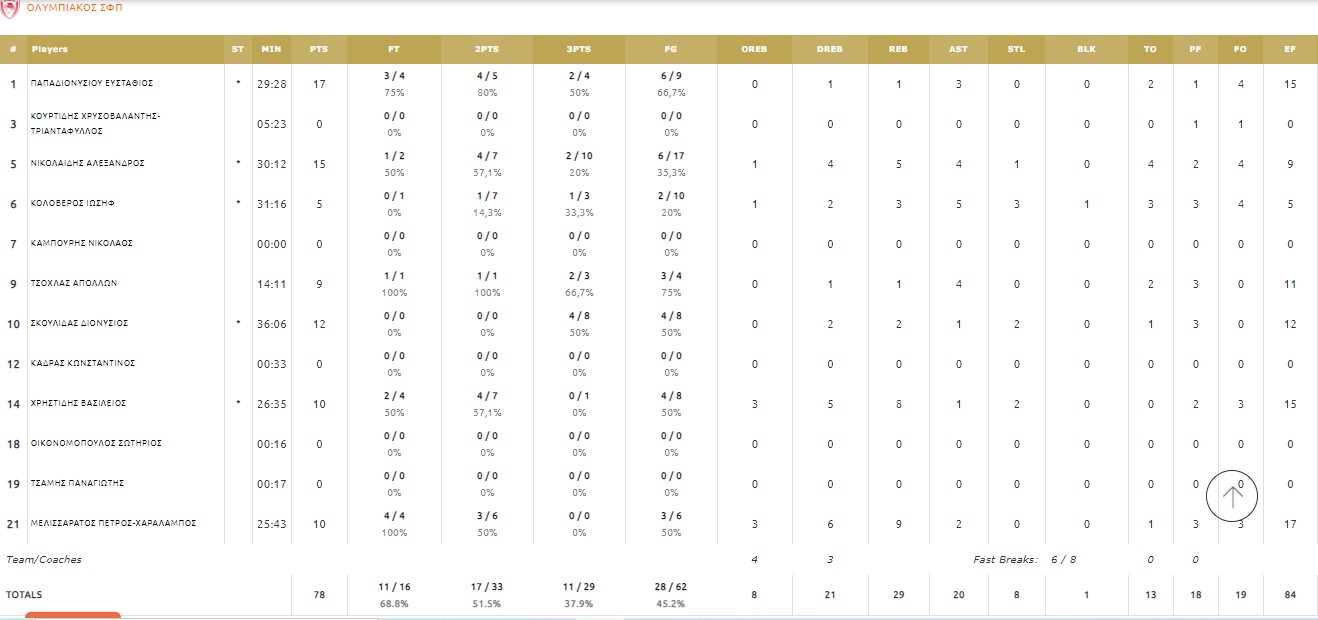Sort by the PTS column header
1318x620 pixels.
pyautogui.click(x=319, y=49)
